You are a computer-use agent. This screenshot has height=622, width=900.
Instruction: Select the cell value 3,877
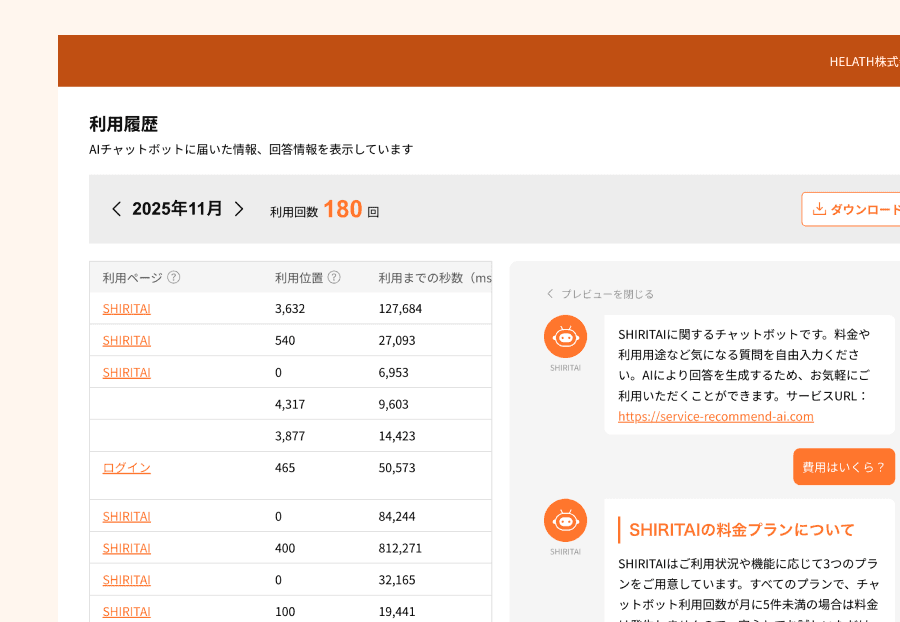click(x=290, y=436)
